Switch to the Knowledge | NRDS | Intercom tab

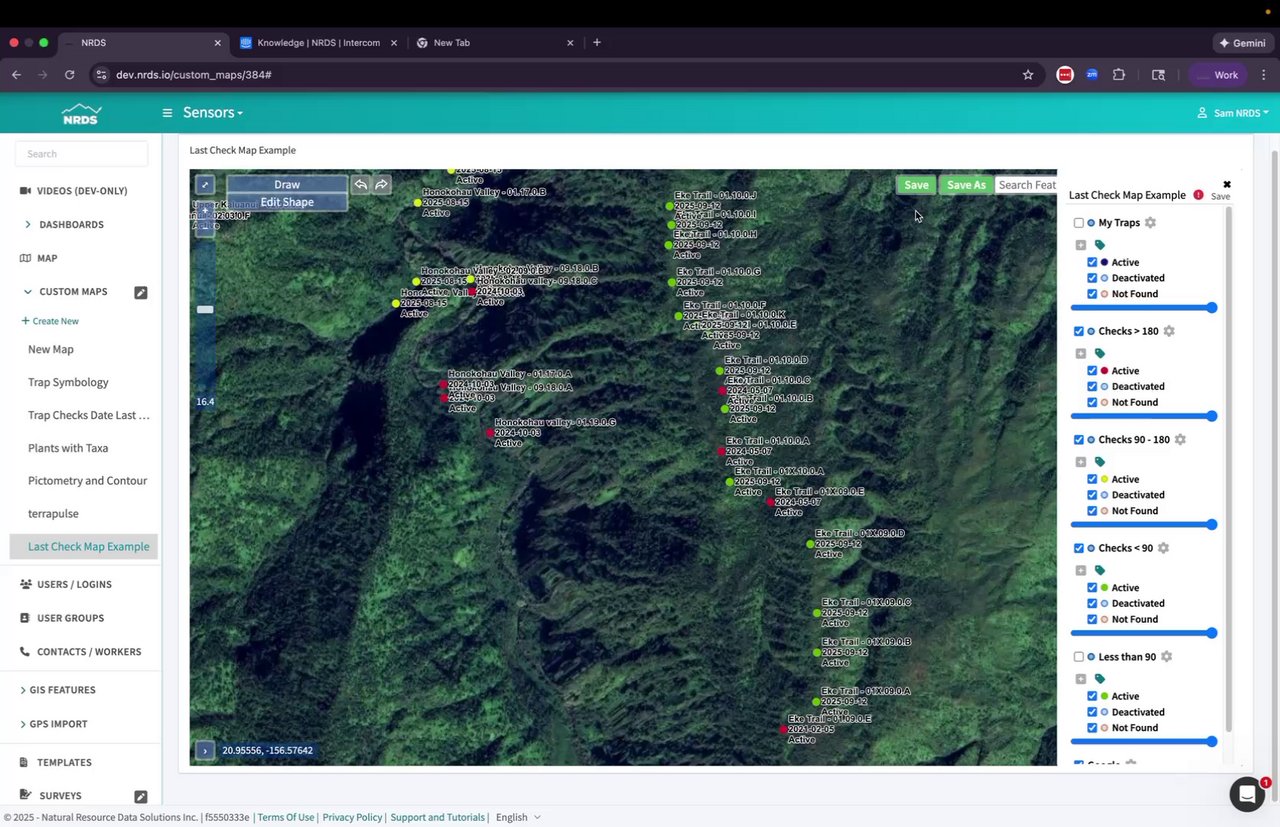tap(318, 43)
